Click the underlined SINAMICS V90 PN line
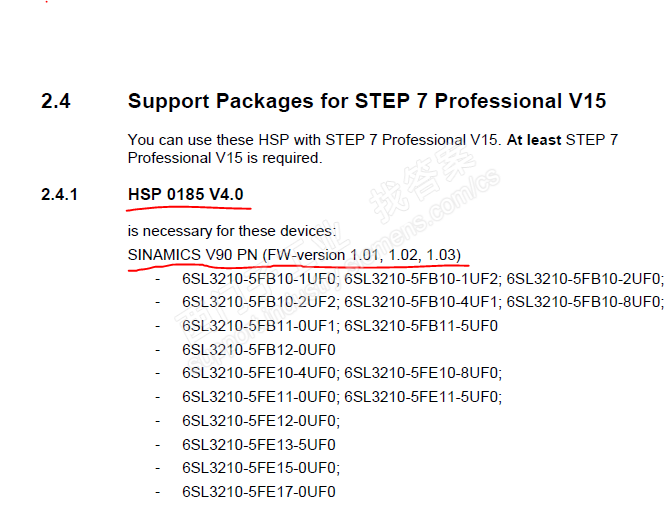The image size is (669, 509). [x=294, y=254]
